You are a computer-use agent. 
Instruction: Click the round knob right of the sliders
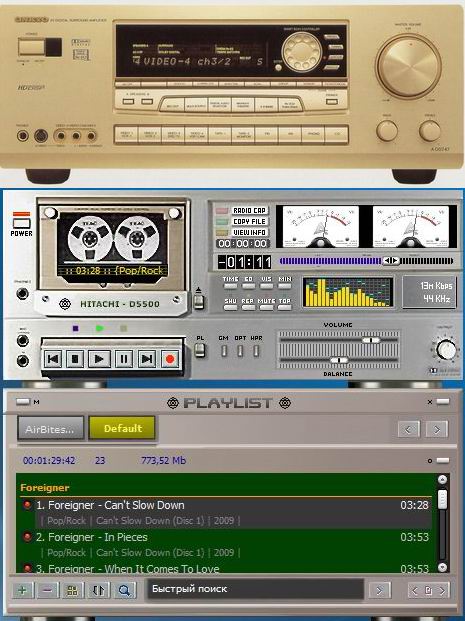(446, 349)
